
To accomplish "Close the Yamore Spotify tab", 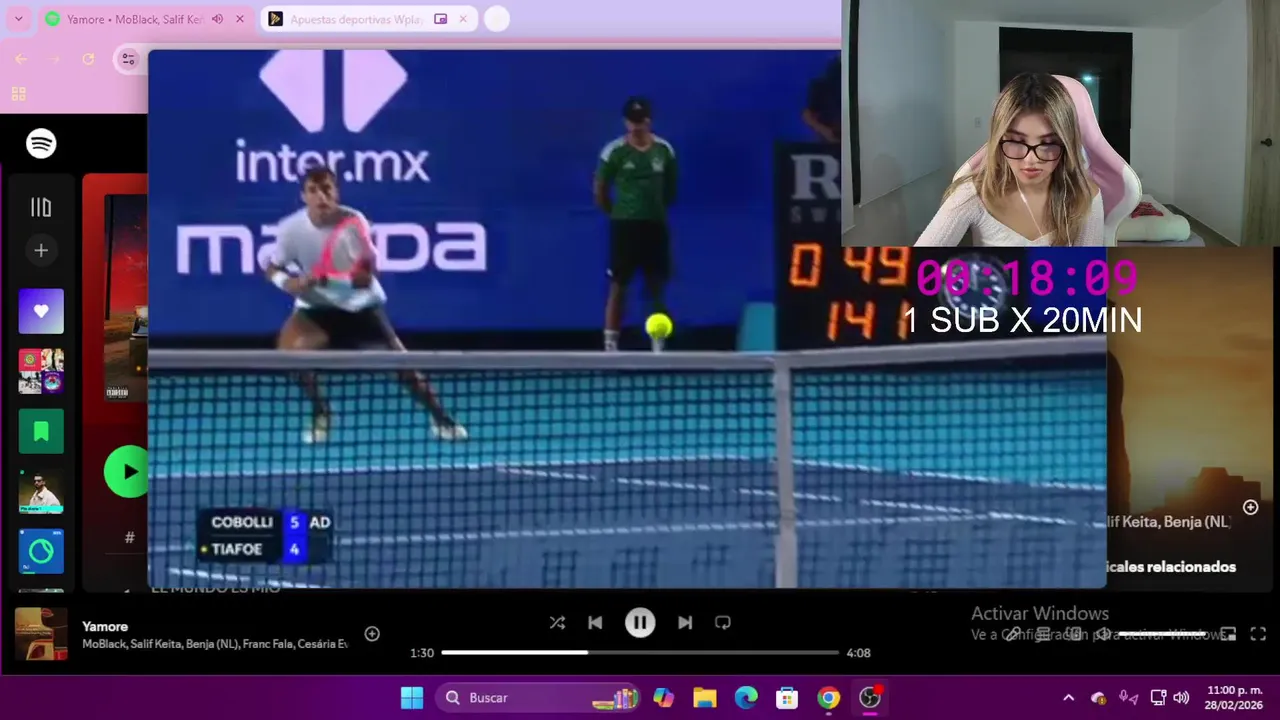I will [240, 19].
